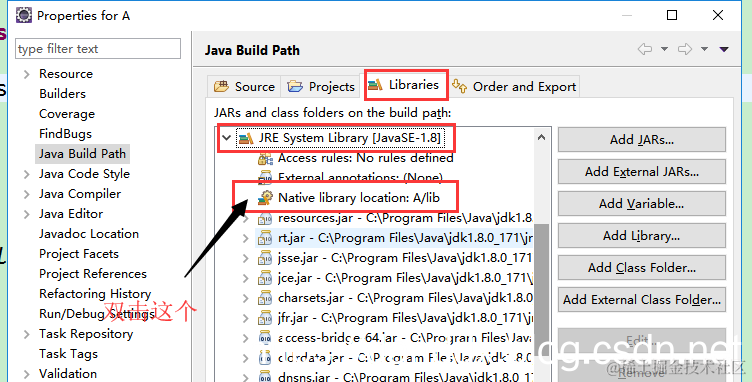752x382 pixels.
Task: Click the Add Variable... button
Action: tap(642, 204)
